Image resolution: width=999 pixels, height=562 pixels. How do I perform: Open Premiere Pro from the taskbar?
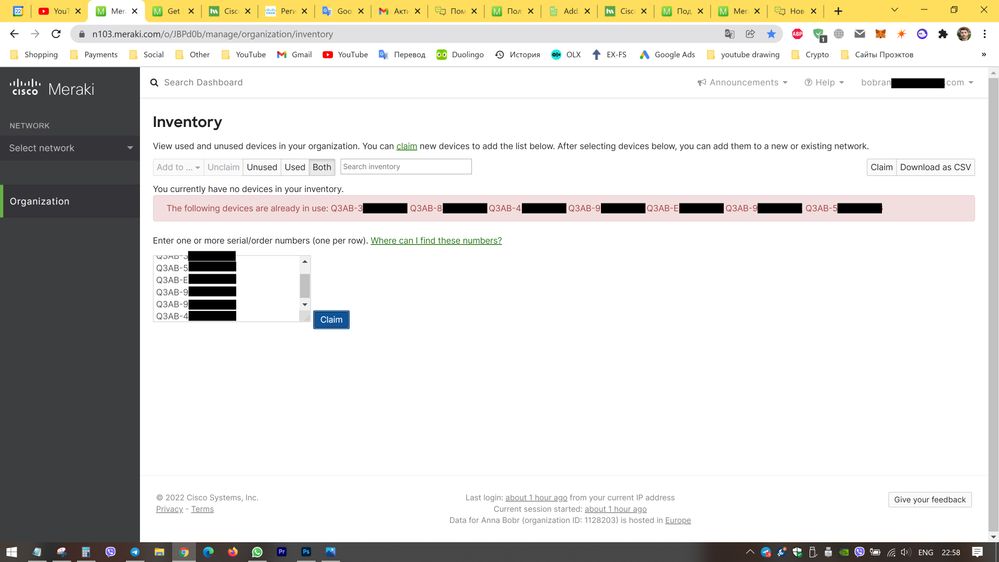(x=282, y=552)
